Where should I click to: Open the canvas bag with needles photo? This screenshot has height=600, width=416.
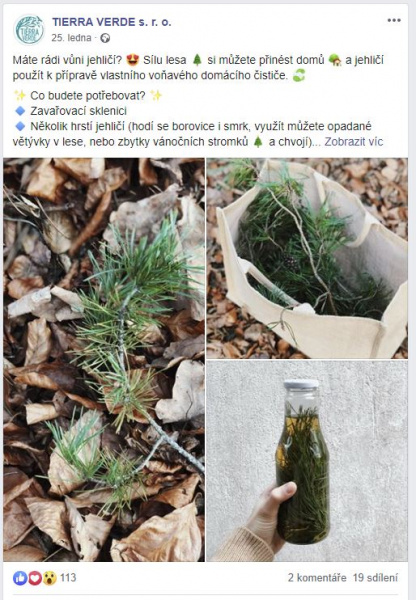click(x=307, y=258)
